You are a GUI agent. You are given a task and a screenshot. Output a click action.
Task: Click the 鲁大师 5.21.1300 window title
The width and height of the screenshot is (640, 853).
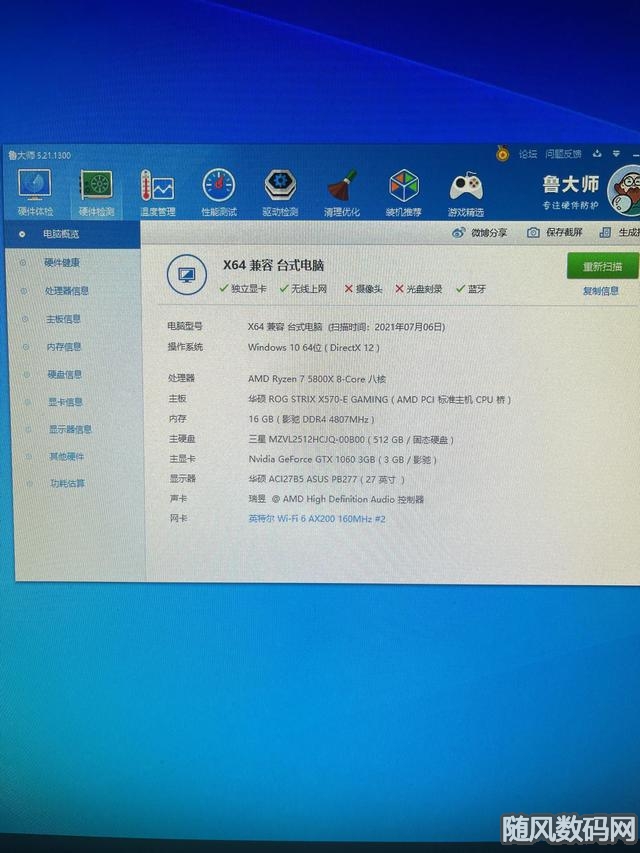coord(39,155)
